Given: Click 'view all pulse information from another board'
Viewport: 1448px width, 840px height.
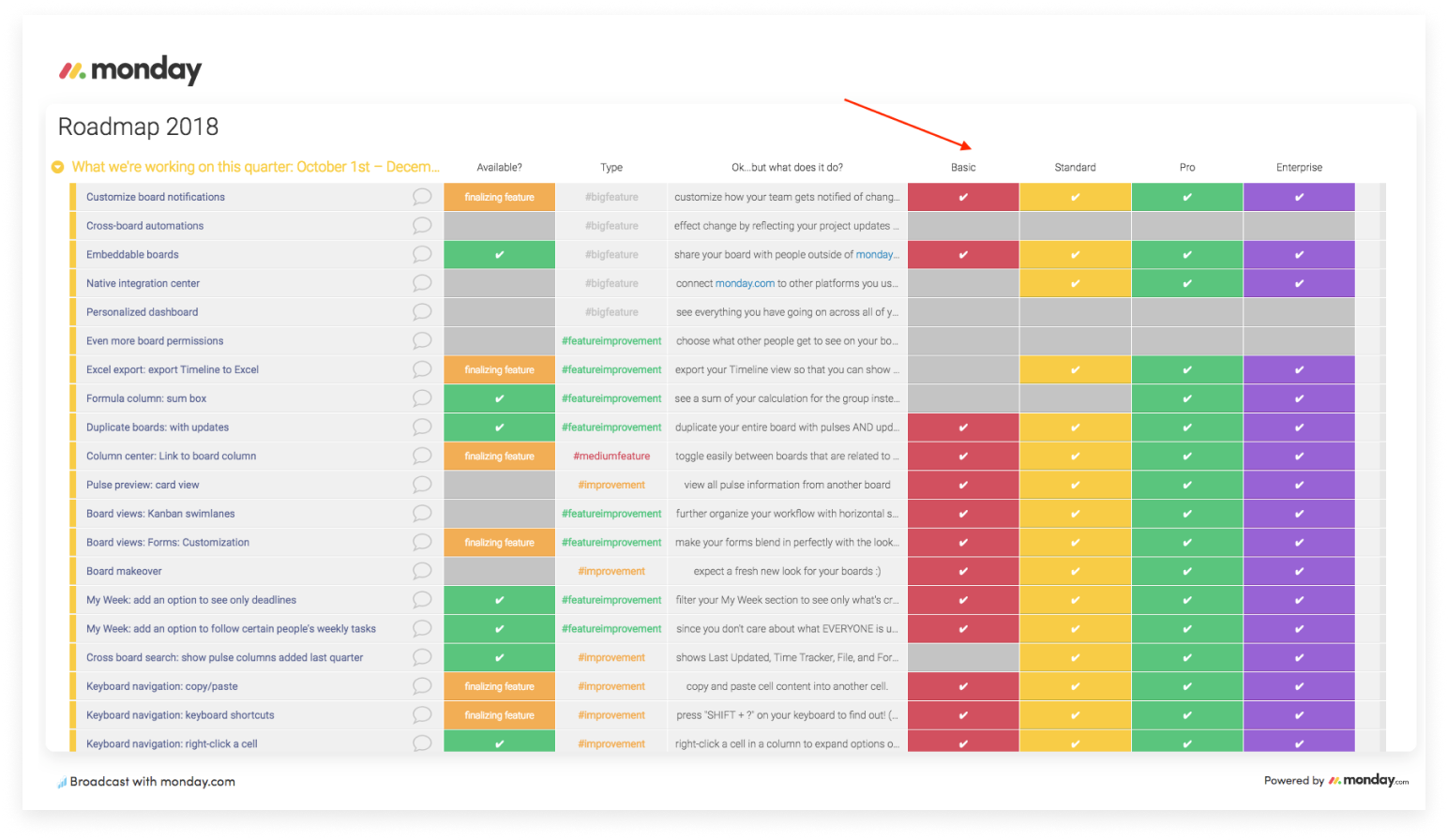Looking at the screenshot, I should 787,485.
